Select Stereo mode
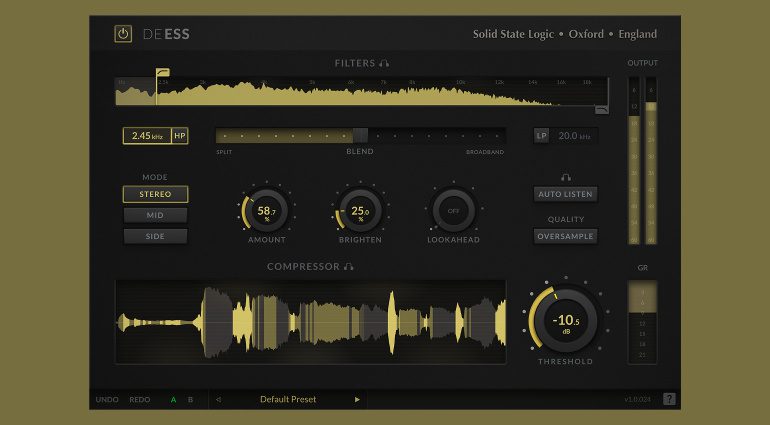 (x=155, y=194)
